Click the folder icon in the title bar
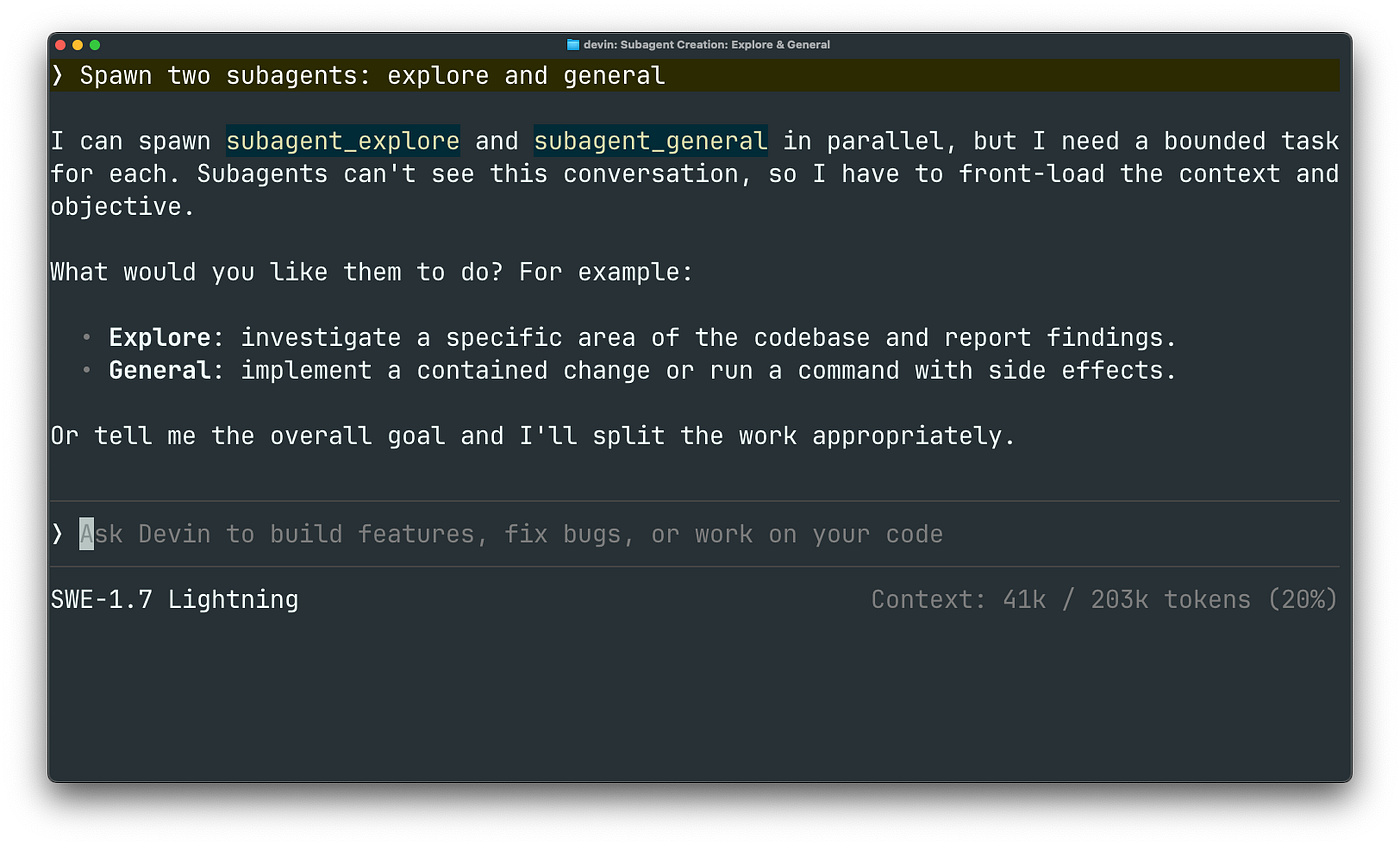The image size is (1400, 846). [x=573, y=44]
